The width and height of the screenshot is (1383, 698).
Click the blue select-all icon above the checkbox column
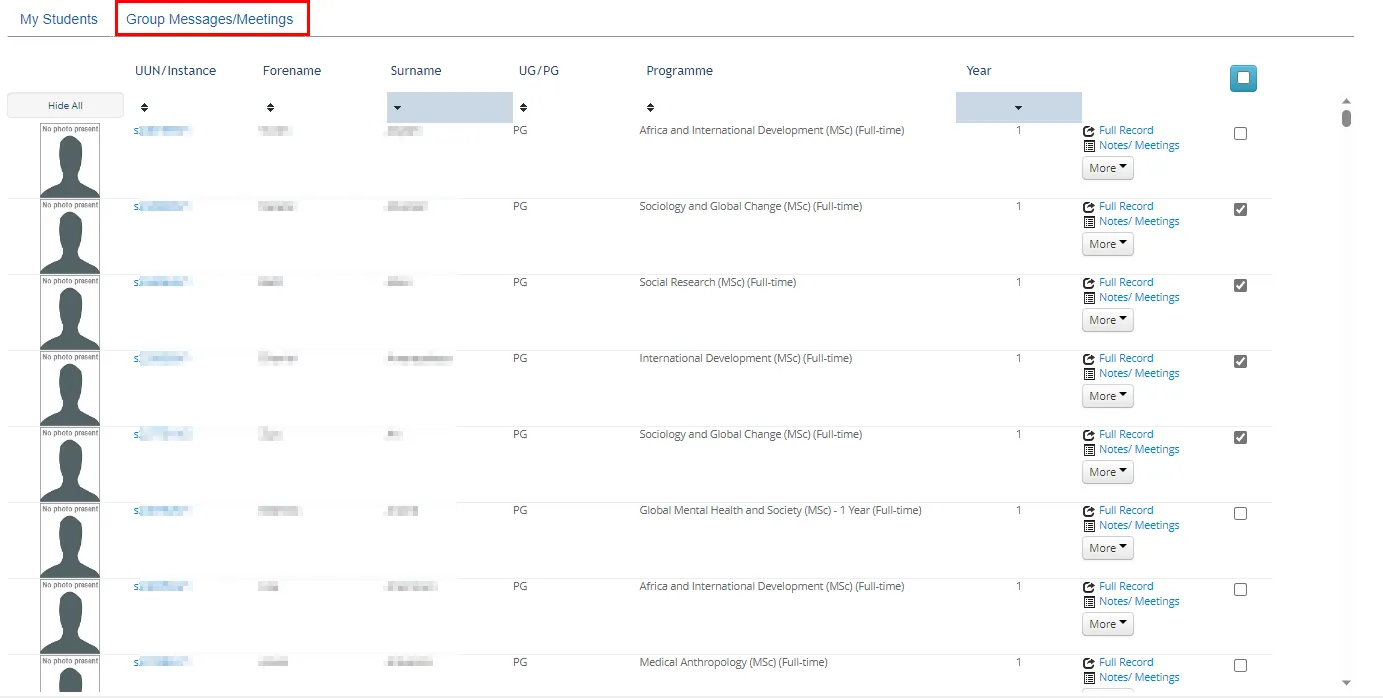[x=1243, y=78]
